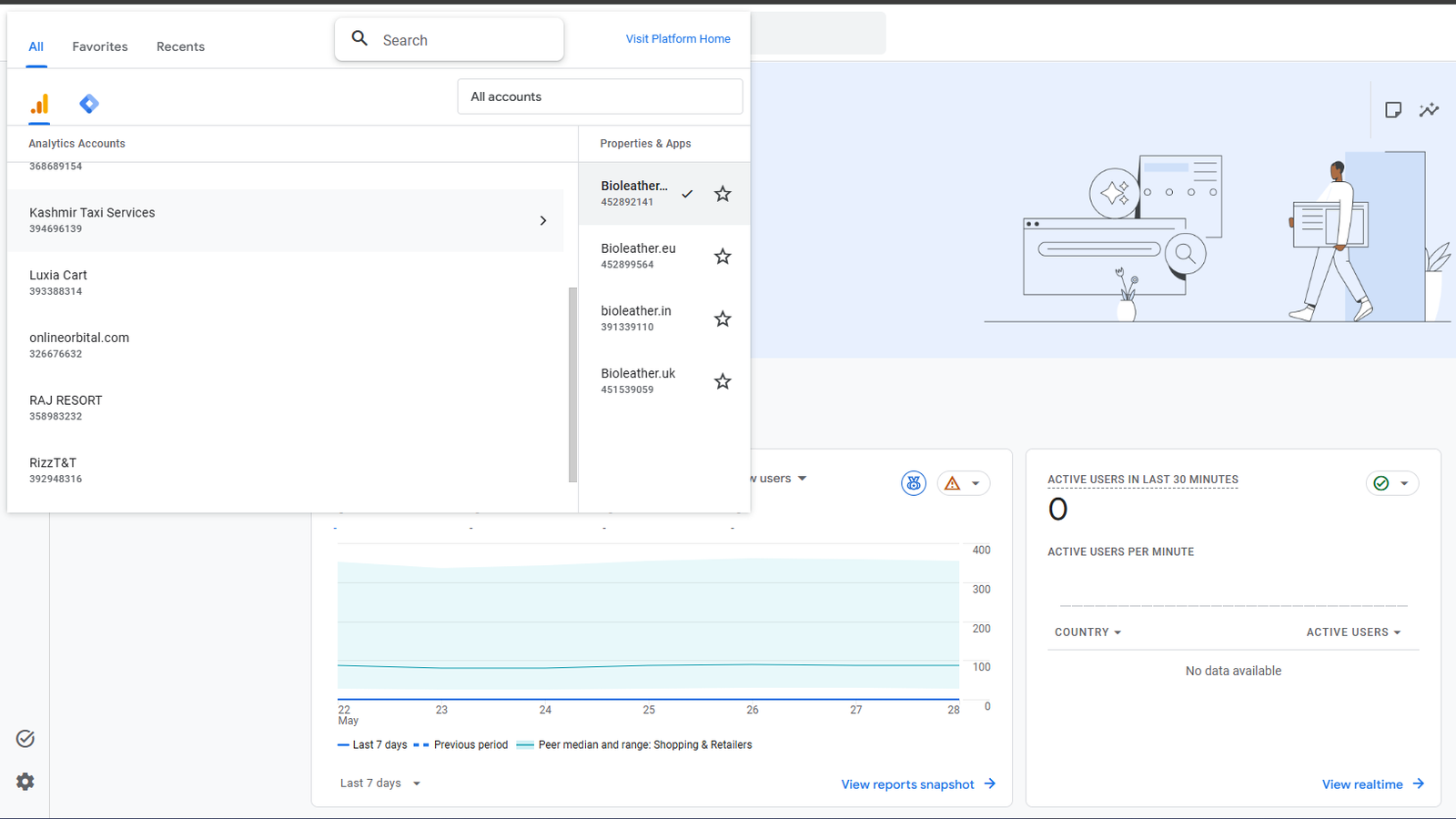Open the All accounts filter box
The image size is (1456, 819).
pyautogui.click(x=600, y=96)
